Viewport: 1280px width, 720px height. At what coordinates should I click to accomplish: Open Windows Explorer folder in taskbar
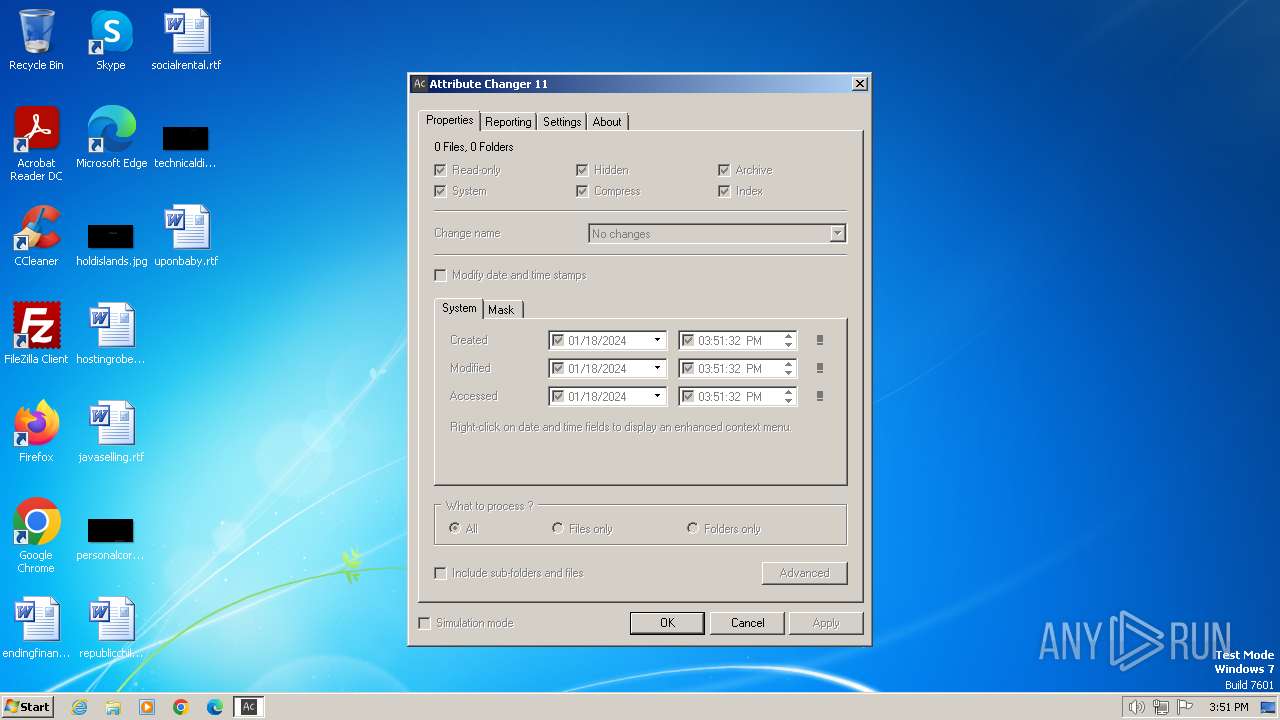pos(113,707)
